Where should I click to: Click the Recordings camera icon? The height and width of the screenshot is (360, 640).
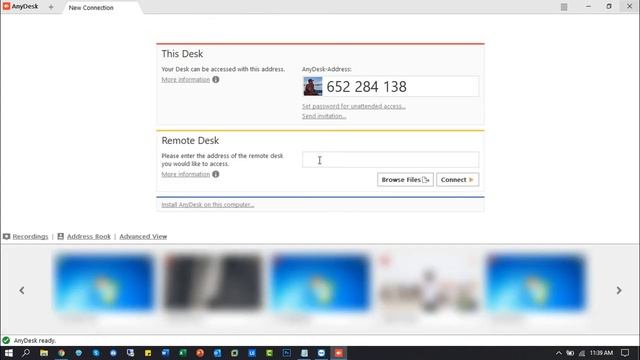[7, 237]
